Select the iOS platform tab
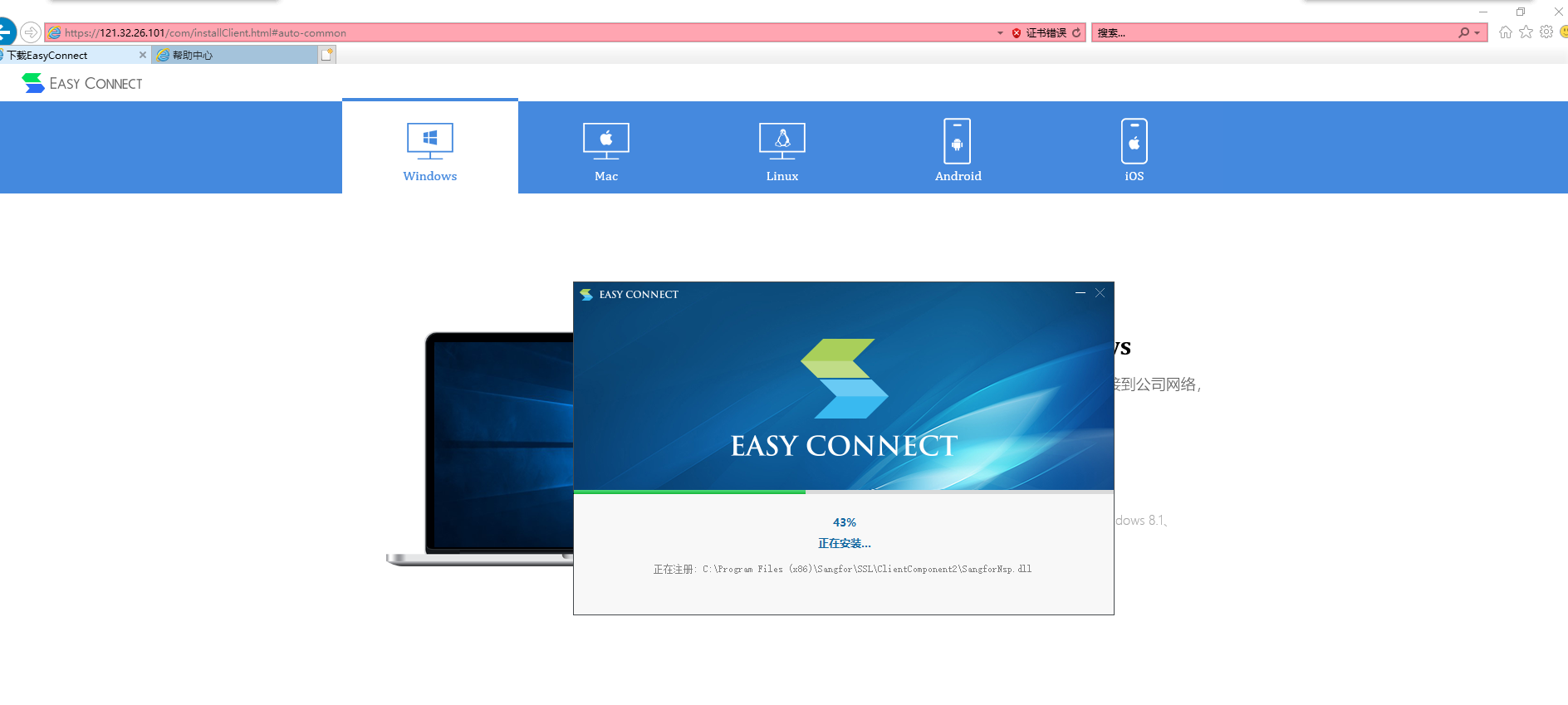The width and height of the screenshot is (1568, 705). tap(1134, 148)
